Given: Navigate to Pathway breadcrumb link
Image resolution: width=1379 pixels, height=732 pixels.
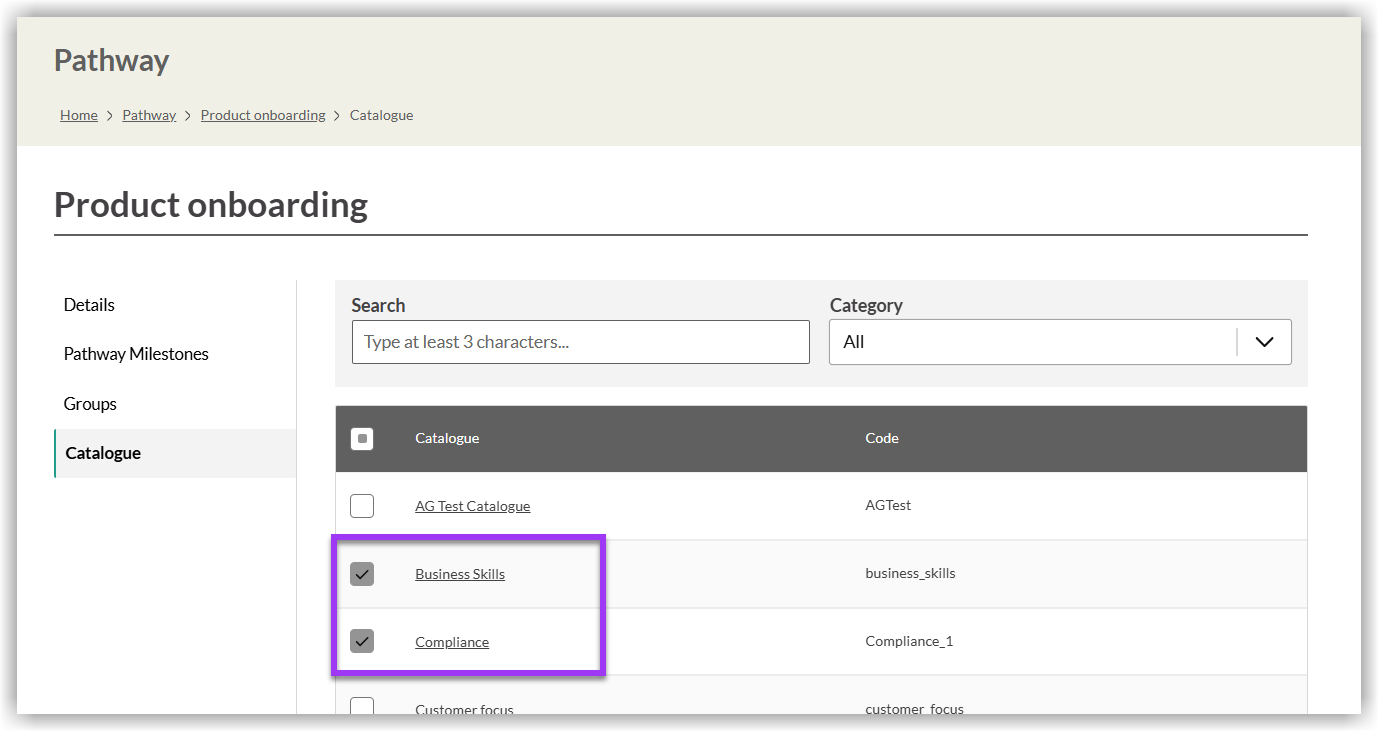Looking at the screenshot, I should click(149, 115).
